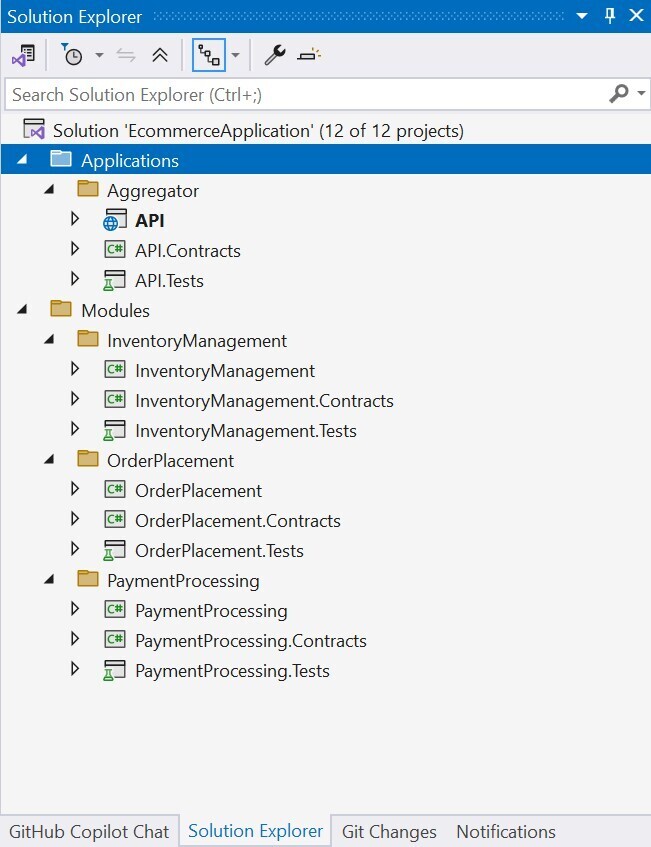This screenshot has height=847, width=651.
Task: Select PaymentProcessing.Contracts project name
Action: coord(251,641)
